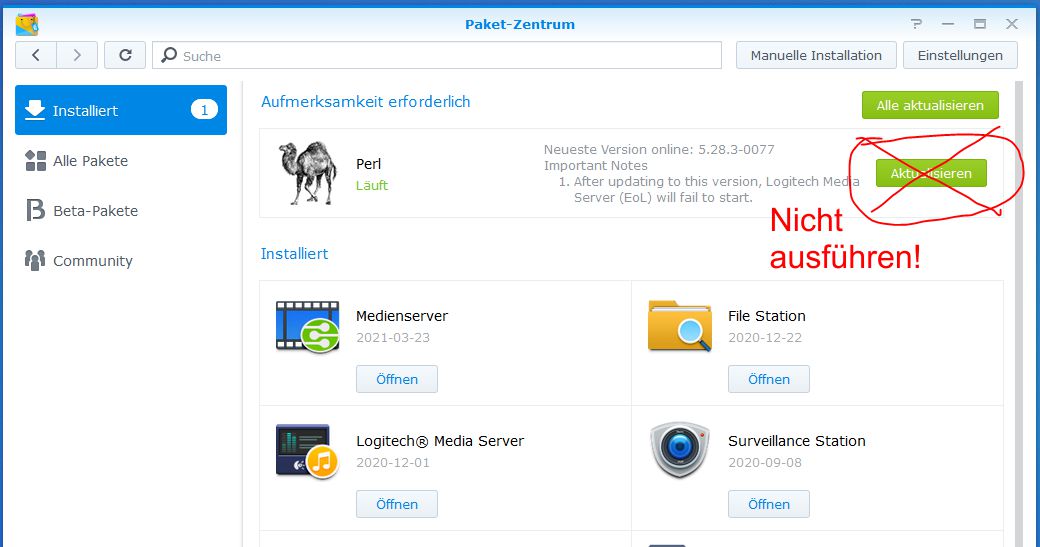This screenshot has width=1040, height=547.
Task: Select the Installiert tab
Action: click(x=121, y=110)
